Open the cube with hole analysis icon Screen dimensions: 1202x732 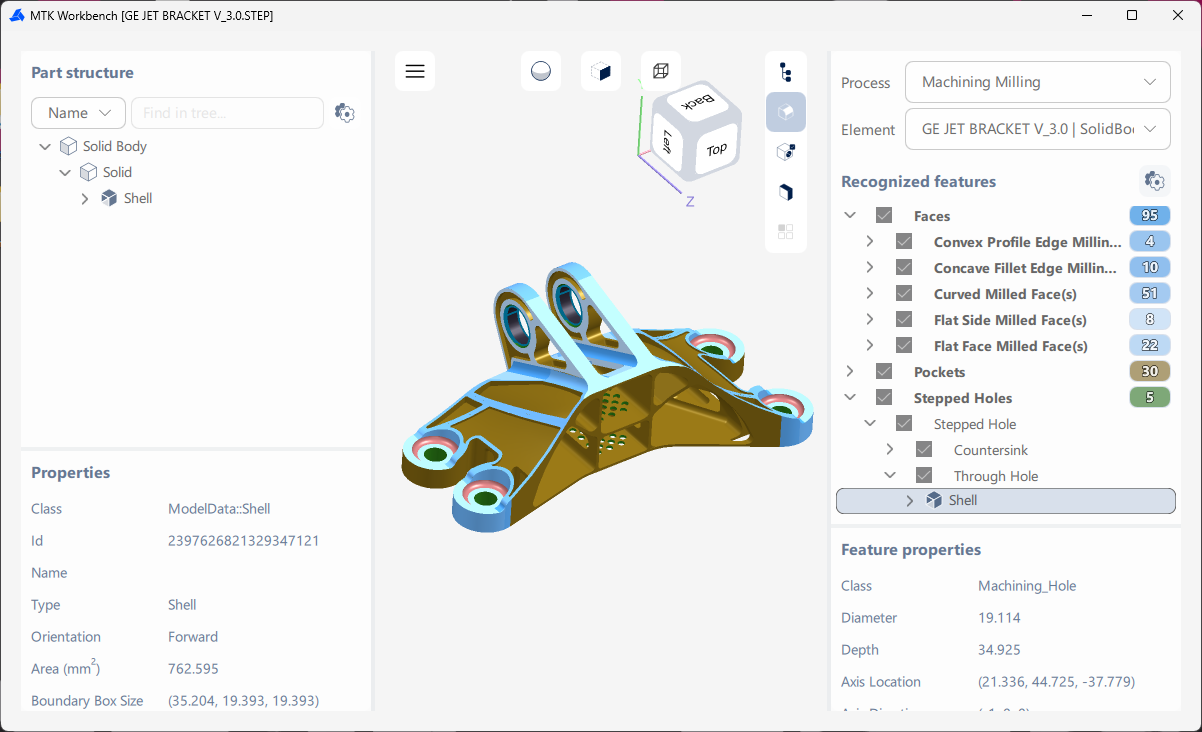[786, 152]
